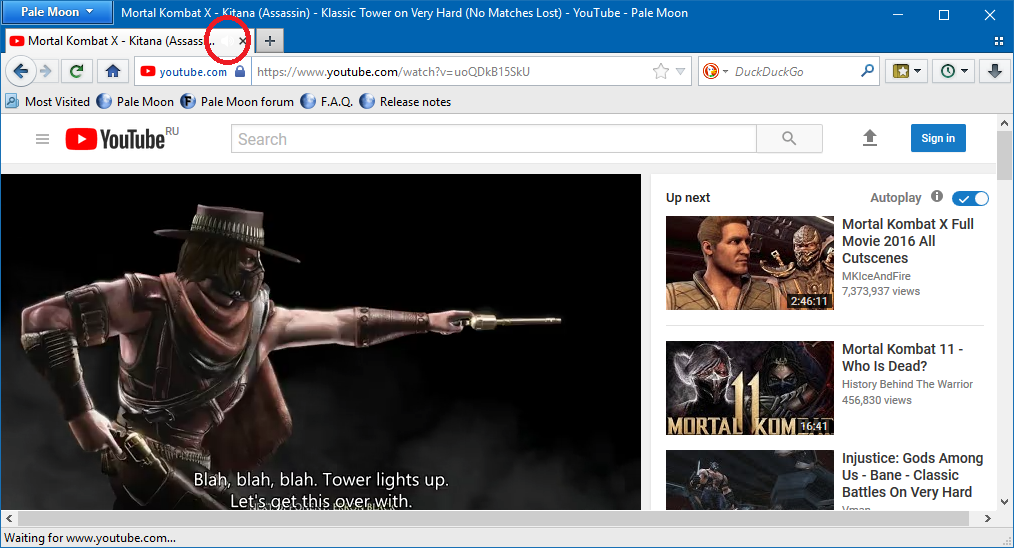
Task: Open the MKIceAndFire channel name
Action: click(x=876, y=276)
